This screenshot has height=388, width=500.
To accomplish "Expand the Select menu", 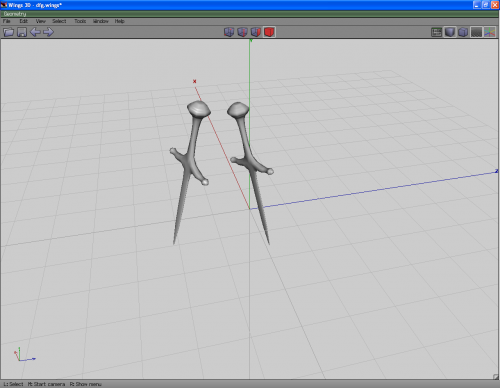I will (x=59, y=21).
